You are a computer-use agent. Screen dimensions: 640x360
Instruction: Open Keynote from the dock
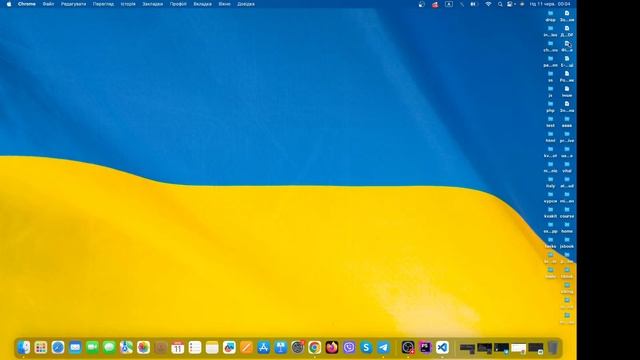pos(281,347)
